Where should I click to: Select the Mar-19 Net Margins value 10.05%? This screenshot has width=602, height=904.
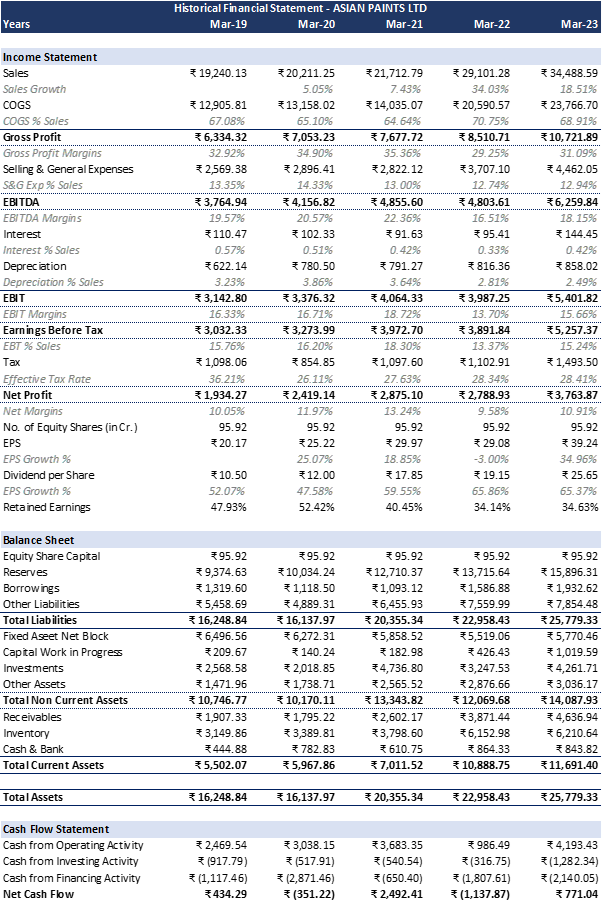[227, 411]
